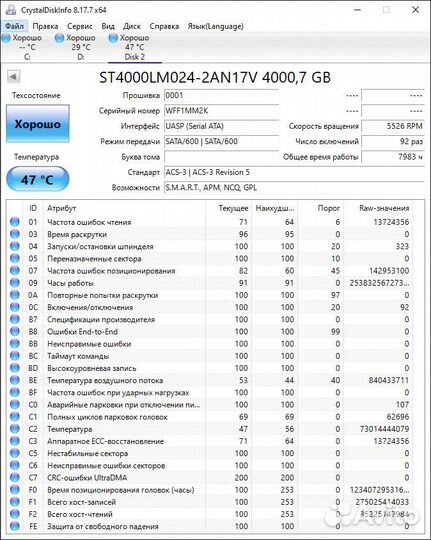Click status icon for C3 hardware ECC recovery
The image size is (431, 540).
click(14, 441)
